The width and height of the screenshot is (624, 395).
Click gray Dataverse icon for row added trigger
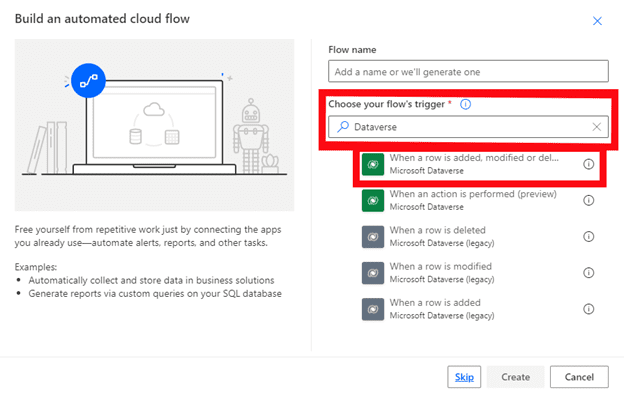coord(373,309)
